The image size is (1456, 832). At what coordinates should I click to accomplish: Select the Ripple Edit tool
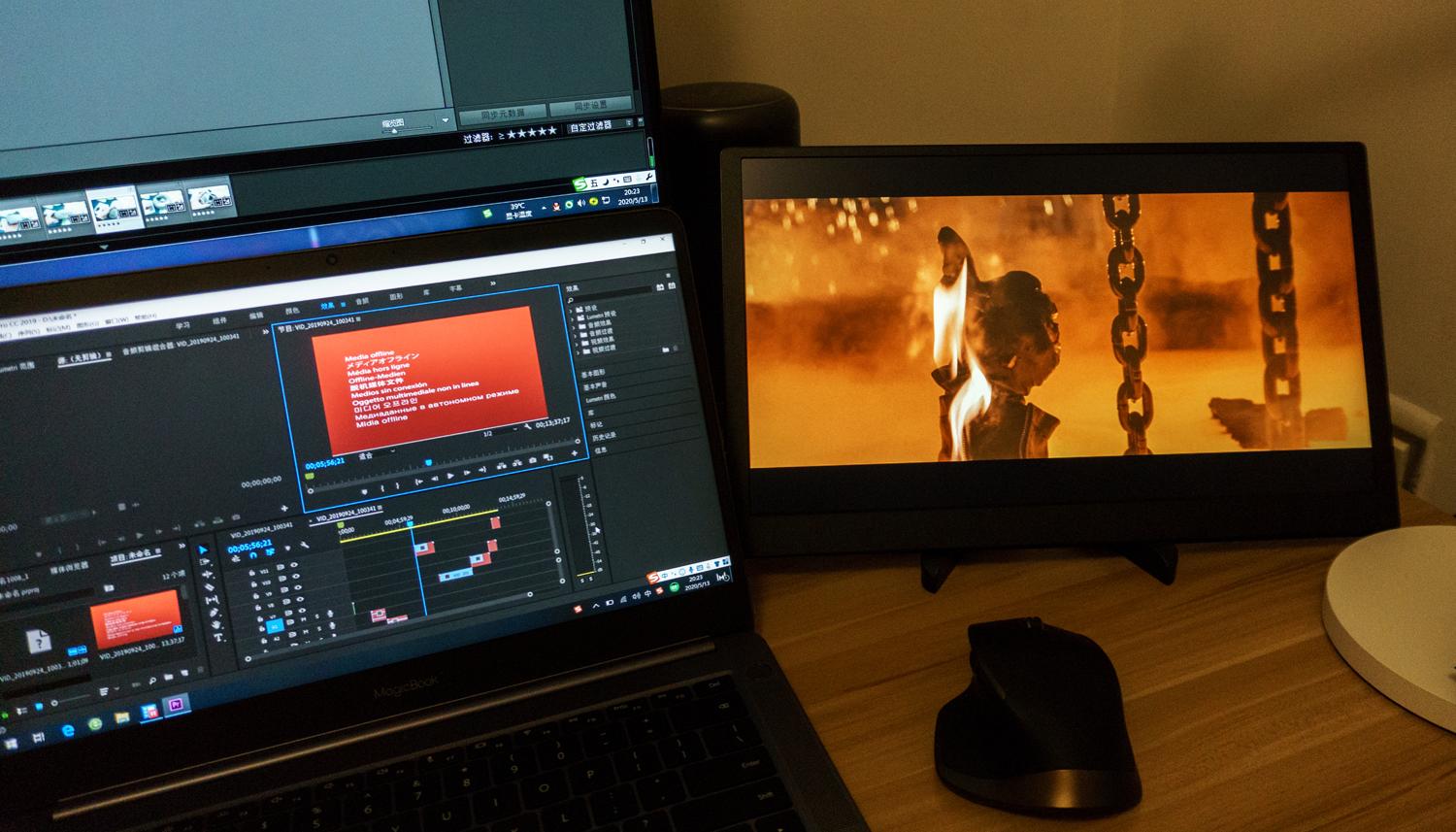tap(208, 575)
